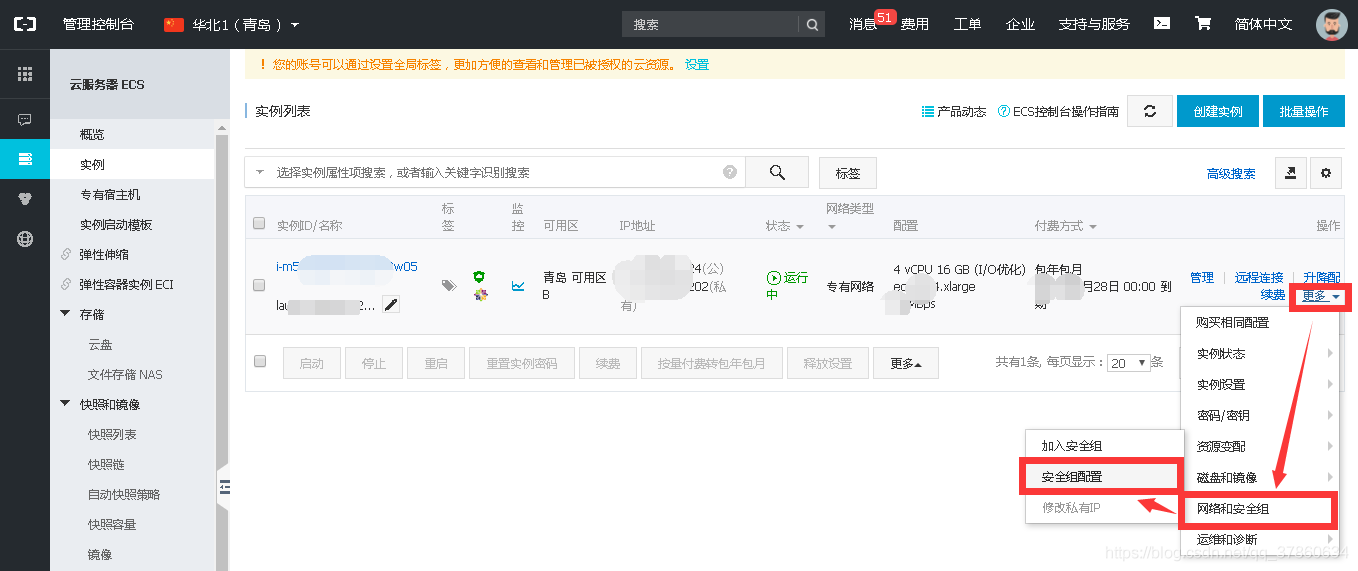The width and height of the screenshot is (1358, 571).
Task: Click 远程连接 for the instance
Action: (x=1259, y=277)
